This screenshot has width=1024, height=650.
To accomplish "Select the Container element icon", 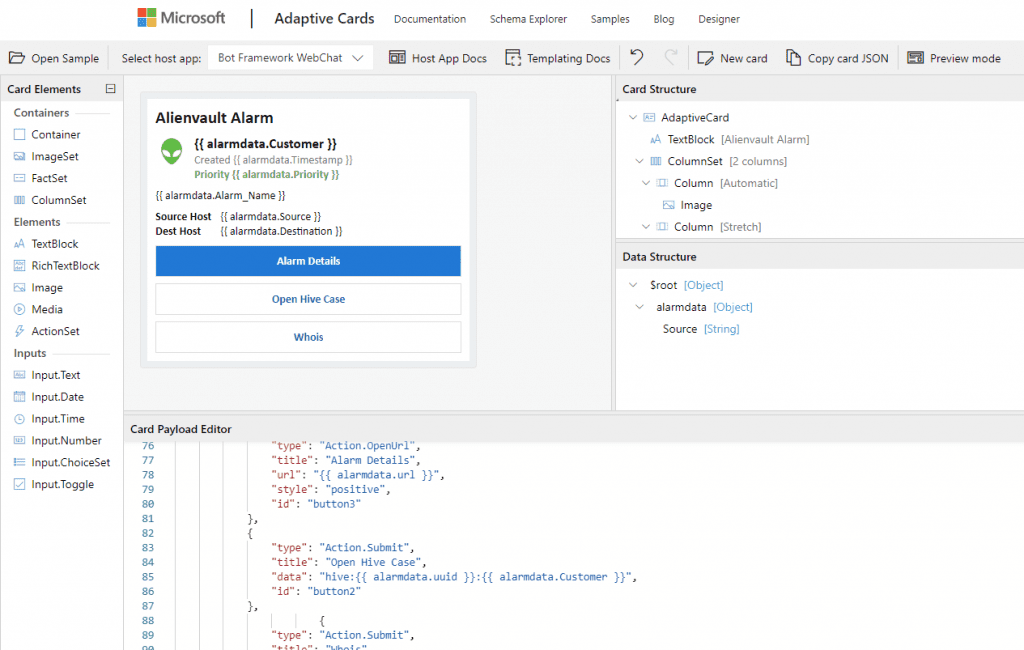I will (x=20, y=135).
